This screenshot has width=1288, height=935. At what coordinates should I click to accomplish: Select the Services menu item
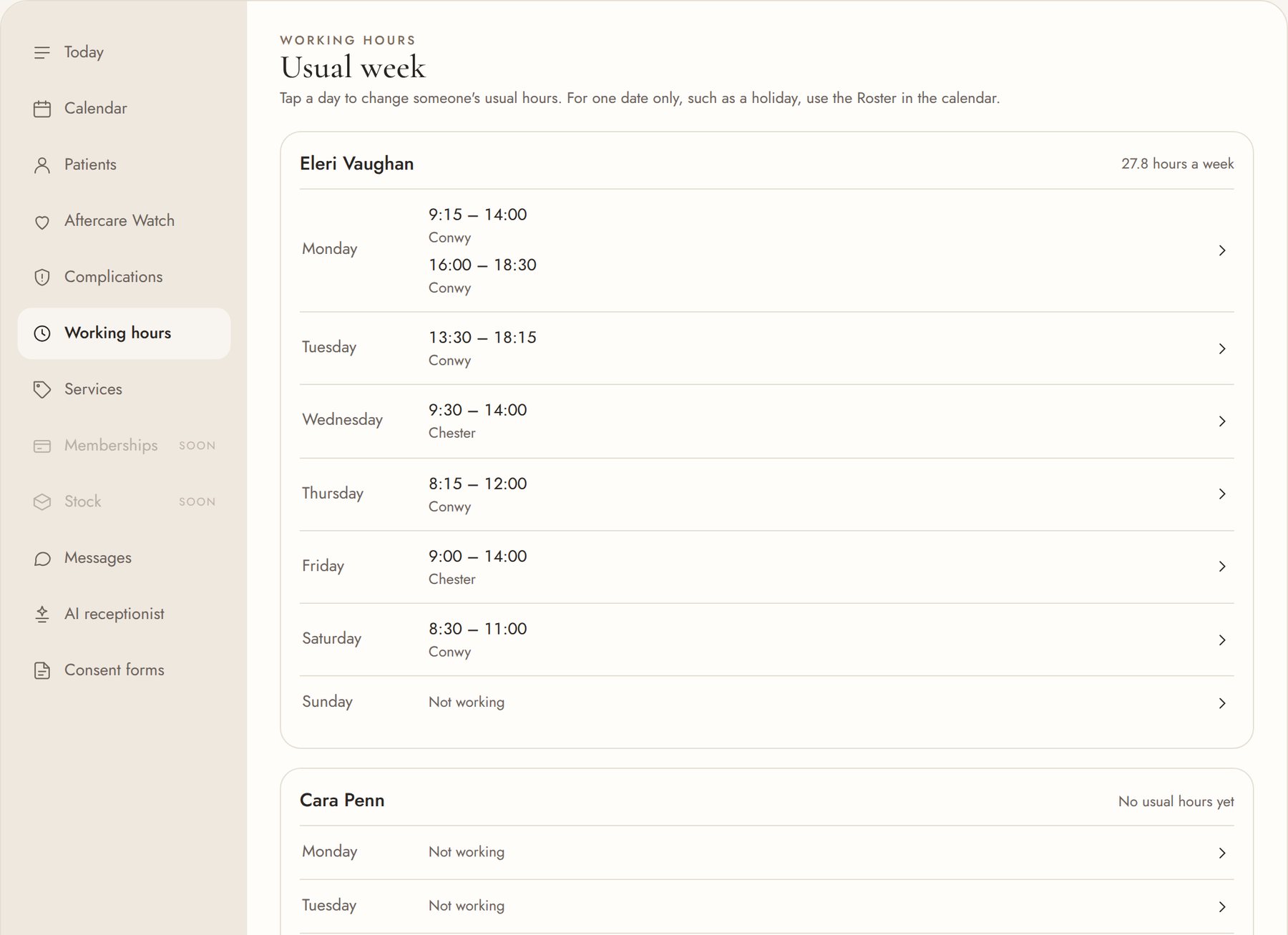tap(124, 389)
